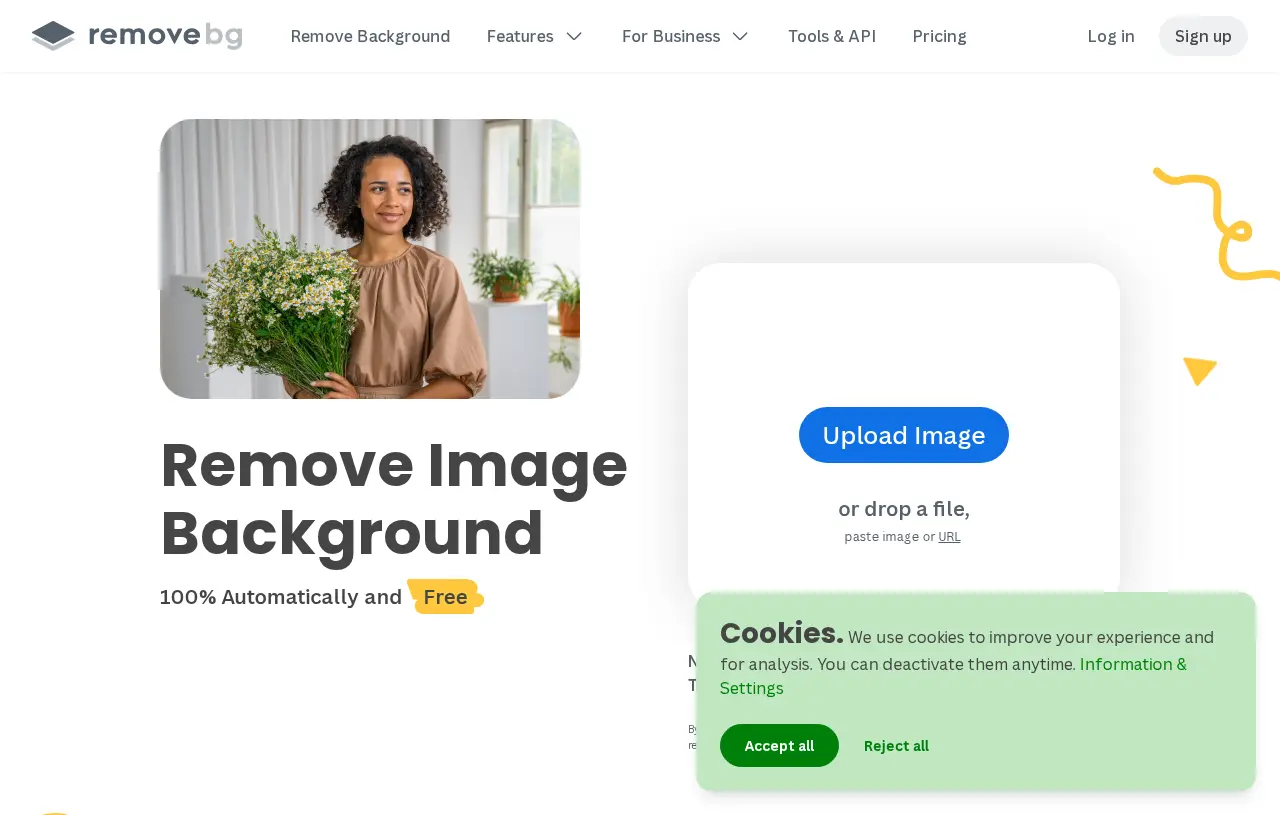Click the yellow Free highlight badge
Viewport: 1280px width, 815px height.
coord(445,597)
